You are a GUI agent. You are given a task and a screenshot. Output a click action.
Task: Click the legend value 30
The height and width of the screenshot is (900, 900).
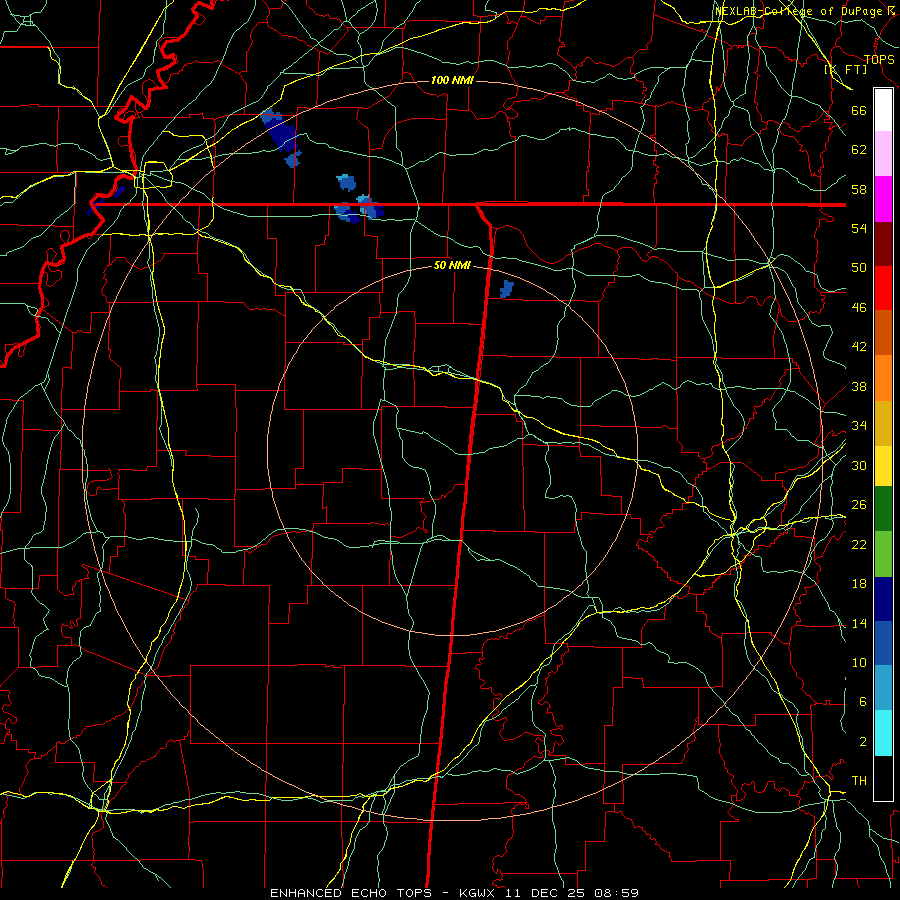tap(859, 465)
